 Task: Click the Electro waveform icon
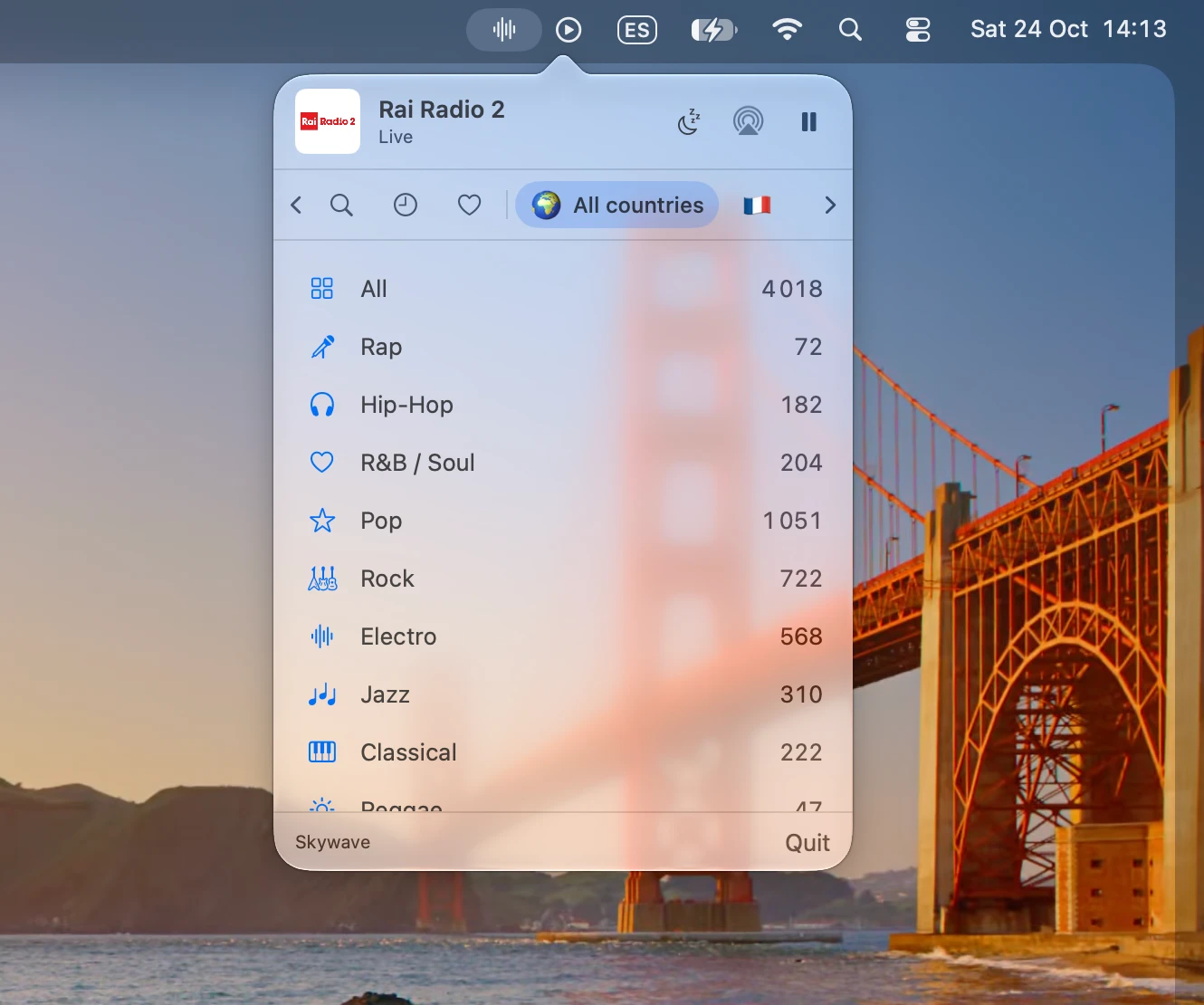322,636
